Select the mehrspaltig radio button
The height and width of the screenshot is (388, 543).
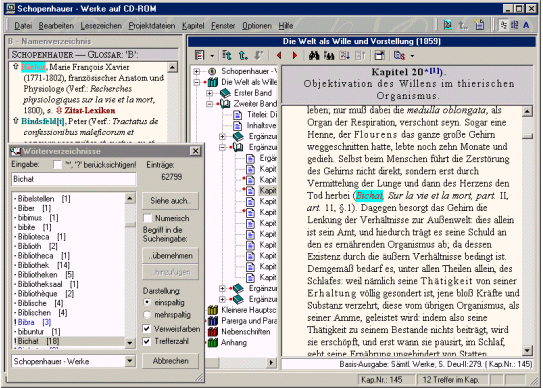pyautogui.click(x=147, y=315)
